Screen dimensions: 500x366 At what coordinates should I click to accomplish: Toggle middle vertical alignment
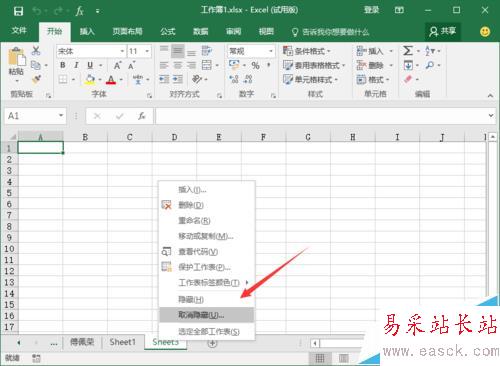178,51
